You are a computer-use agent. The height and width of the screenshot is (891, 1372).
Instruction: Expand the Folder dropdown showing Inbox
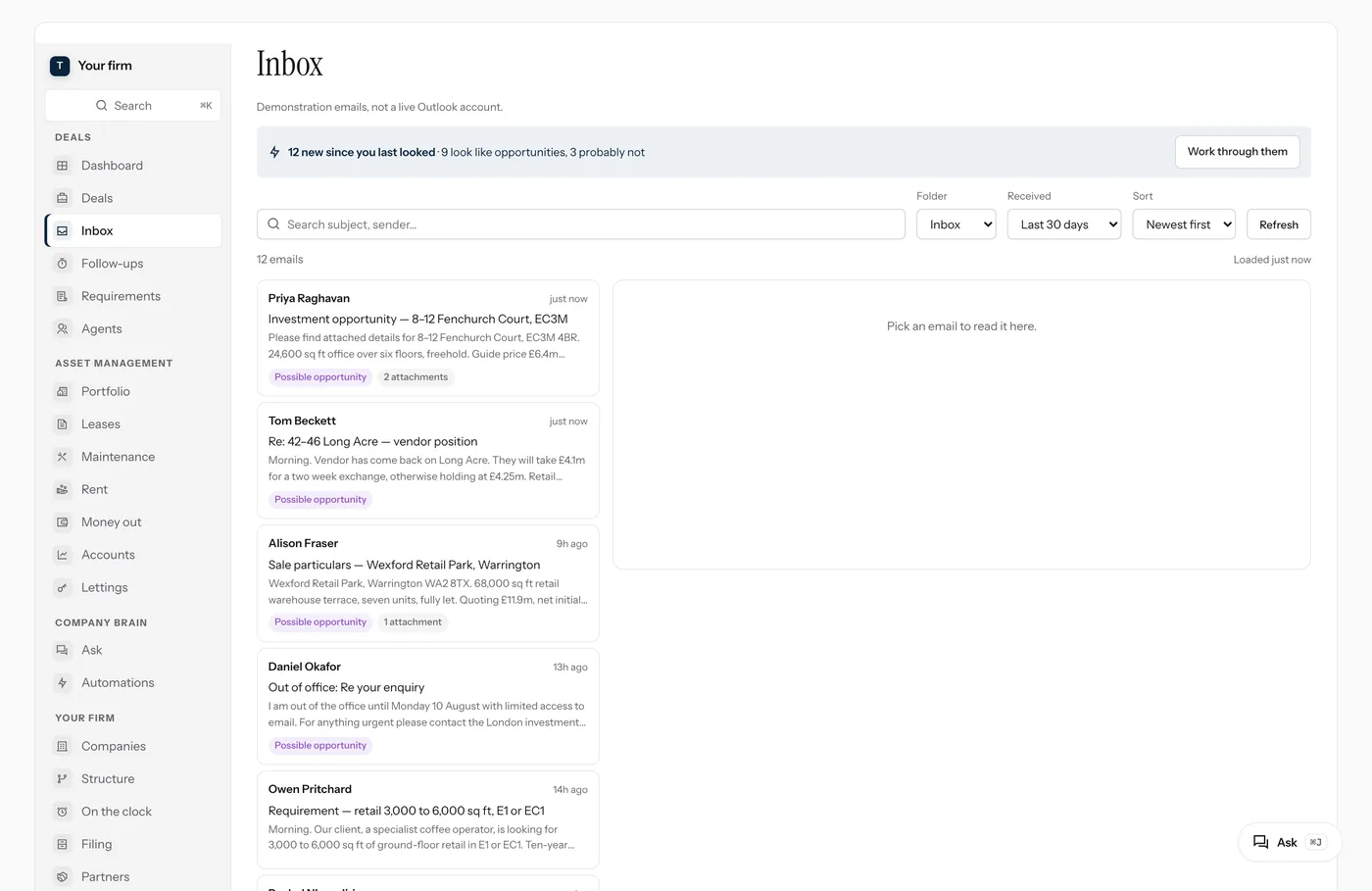click(956, 224)
